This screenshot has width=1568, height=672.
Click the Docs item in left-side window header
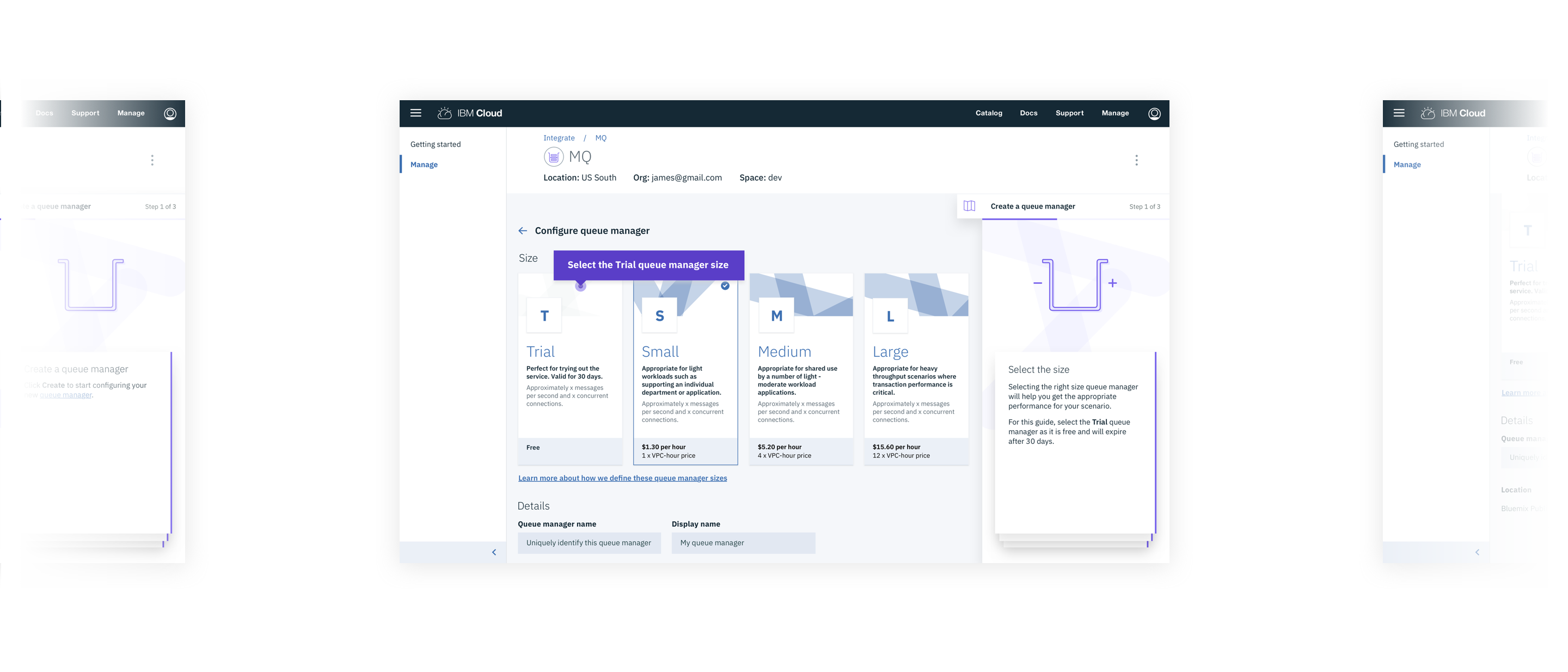pos(45,113)
